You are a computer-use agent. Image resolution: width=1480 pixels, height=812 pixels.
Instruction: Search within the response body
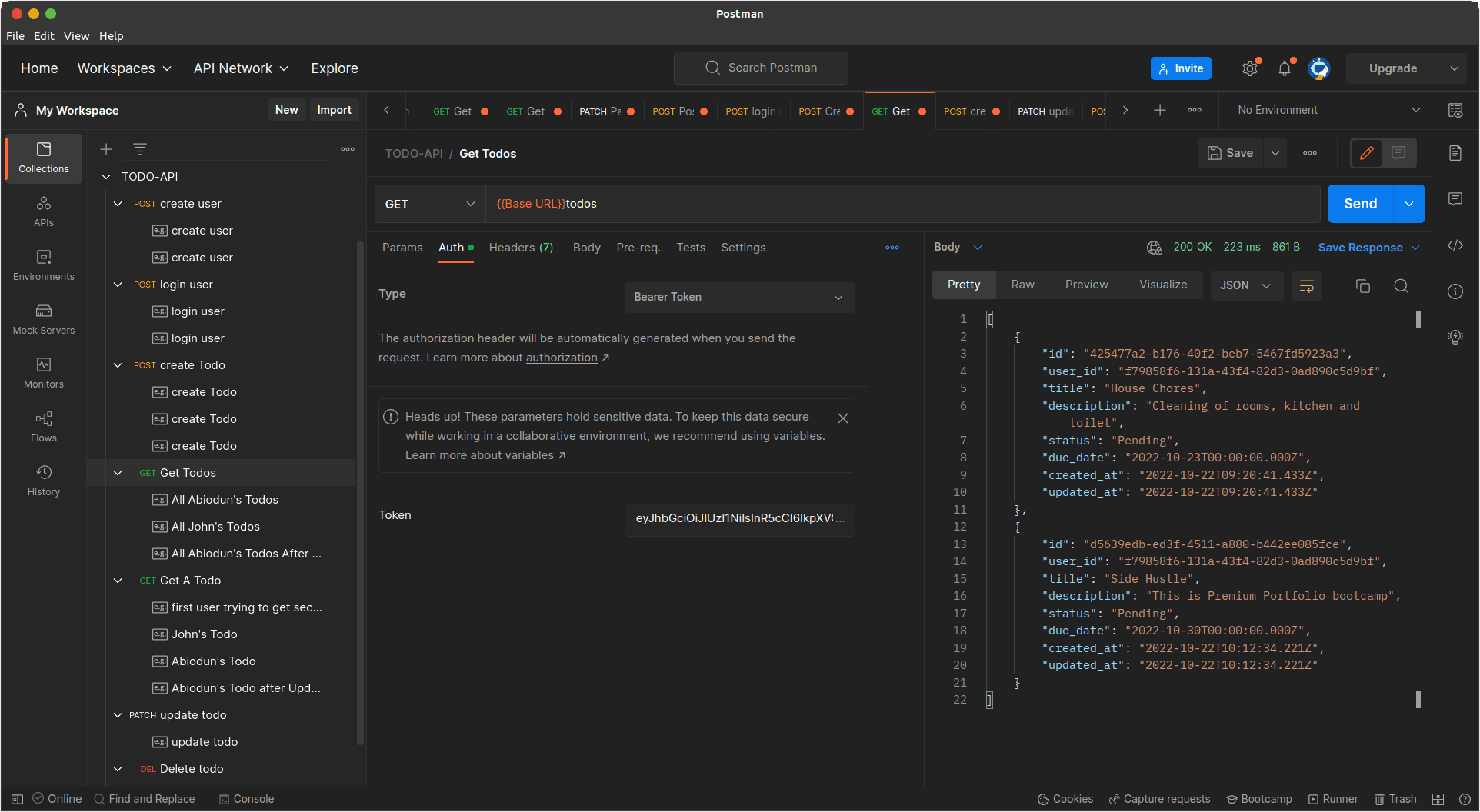pos(1401,286)
